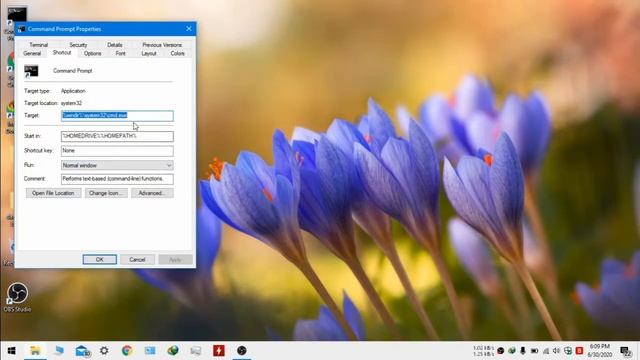Viewport: 640px width, 360px height.
Task: Click the volume speaker icon in the tray
Action: (556, 351)
